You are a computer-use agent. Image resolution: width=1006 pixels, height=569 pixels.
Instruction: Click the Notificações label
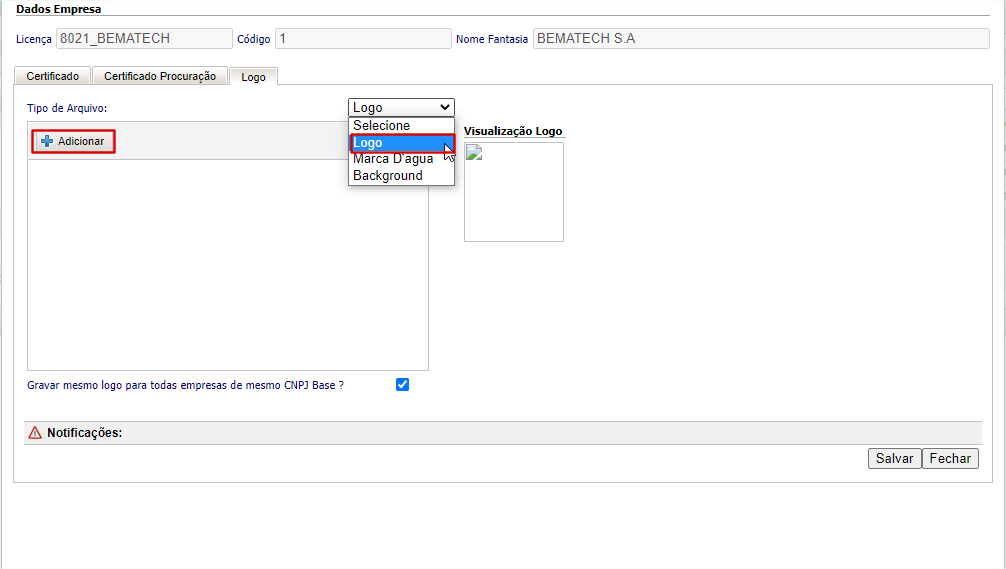pos(85,433)
